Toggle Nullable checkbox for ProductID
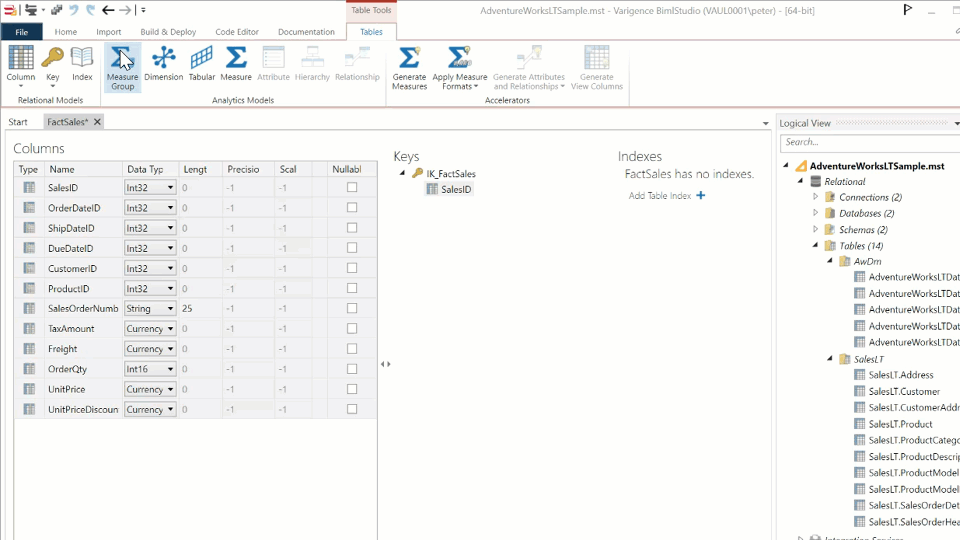 pyautogui.click(x=352, y=288)
